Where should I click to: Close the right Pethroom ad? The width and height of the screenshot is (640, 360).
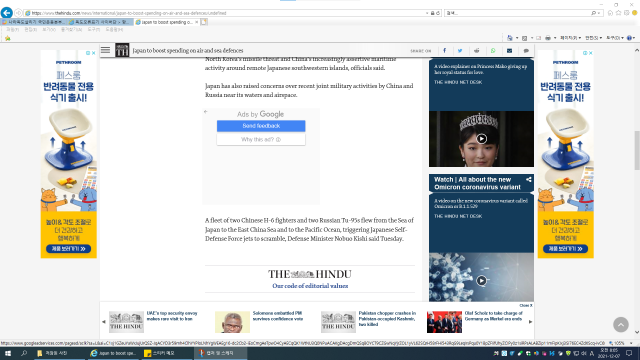click(x=591, y=53)
